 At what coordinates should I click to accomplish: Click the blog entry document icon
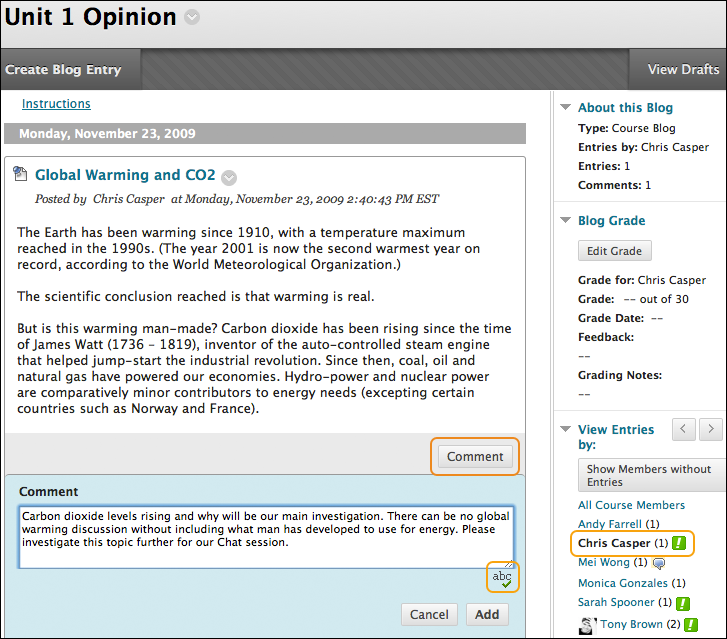coord(20,175)
